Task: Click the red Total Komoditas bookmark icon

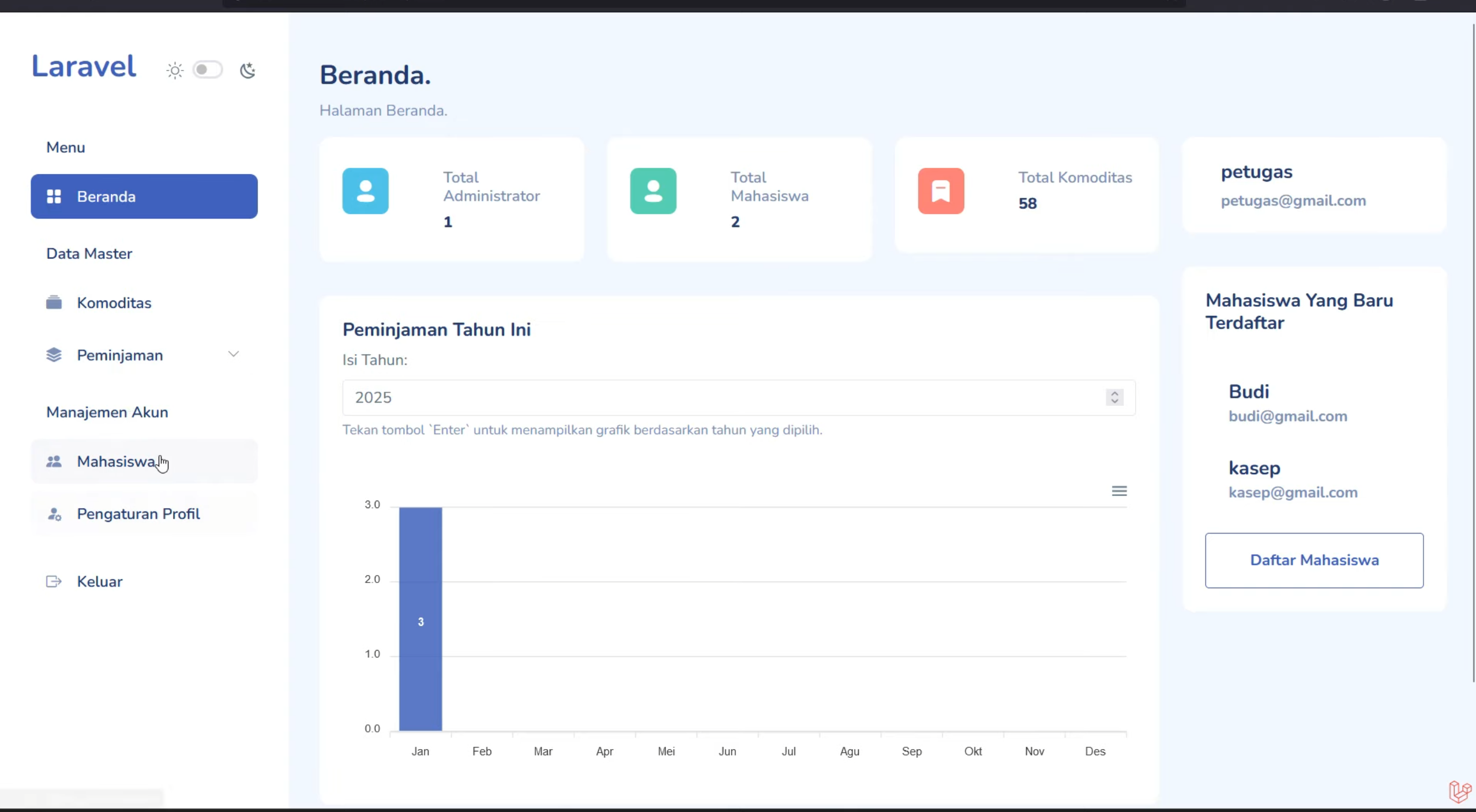Action: click(941, 191)
